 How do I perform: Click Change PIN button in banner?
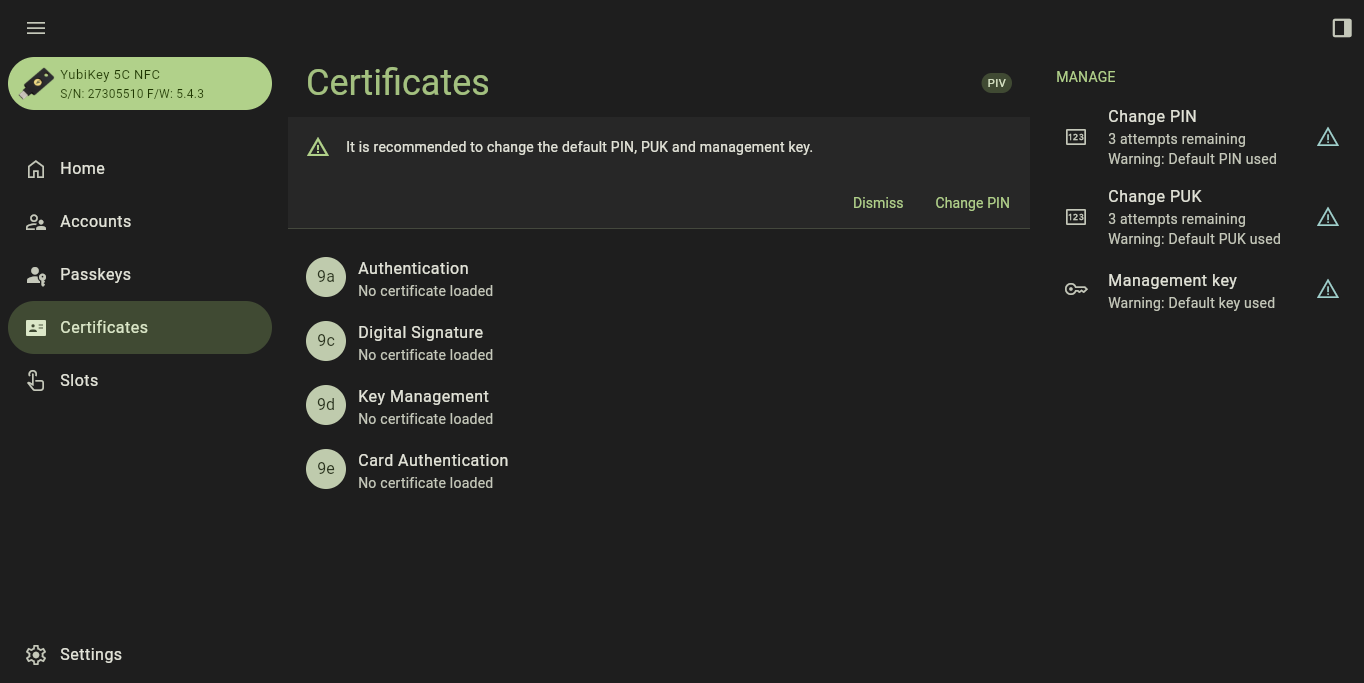[972, 203]
